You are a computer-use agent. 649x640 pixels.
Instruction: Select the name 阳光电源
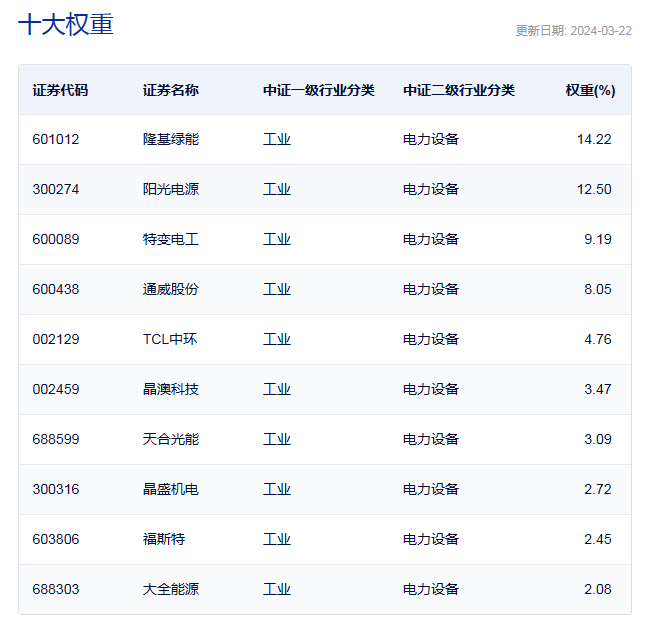[171, 189]
